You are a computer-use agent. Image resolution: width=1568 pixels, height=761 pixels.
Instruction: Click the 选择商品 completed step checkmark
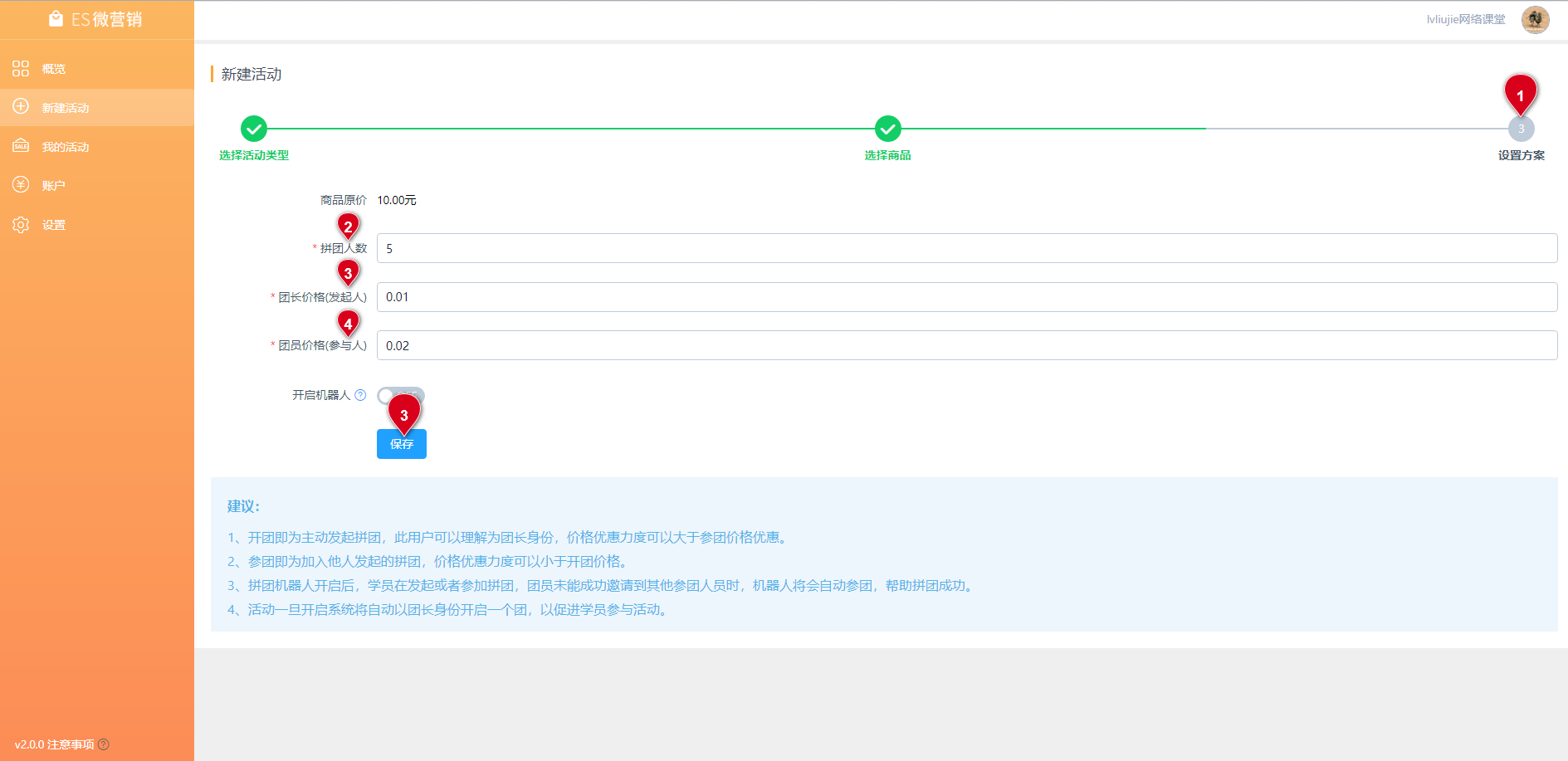coord(887,129)
